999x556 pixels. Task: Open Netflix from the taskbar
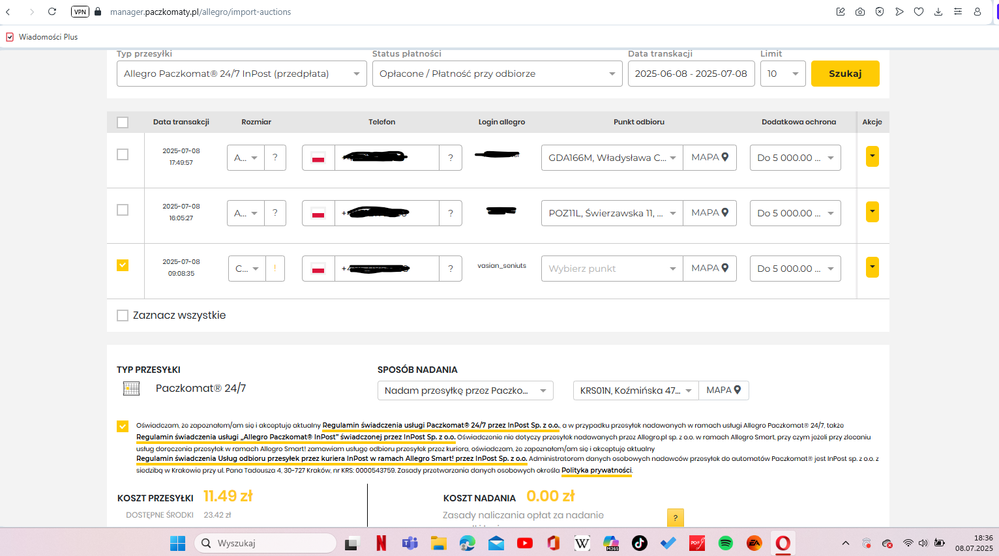pos(381,543)
